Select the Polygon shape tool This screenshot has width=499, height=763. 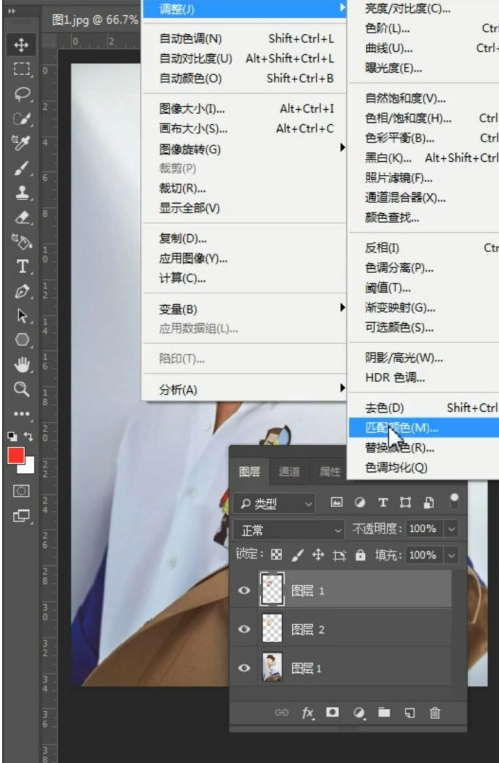[x=21, y=340]
